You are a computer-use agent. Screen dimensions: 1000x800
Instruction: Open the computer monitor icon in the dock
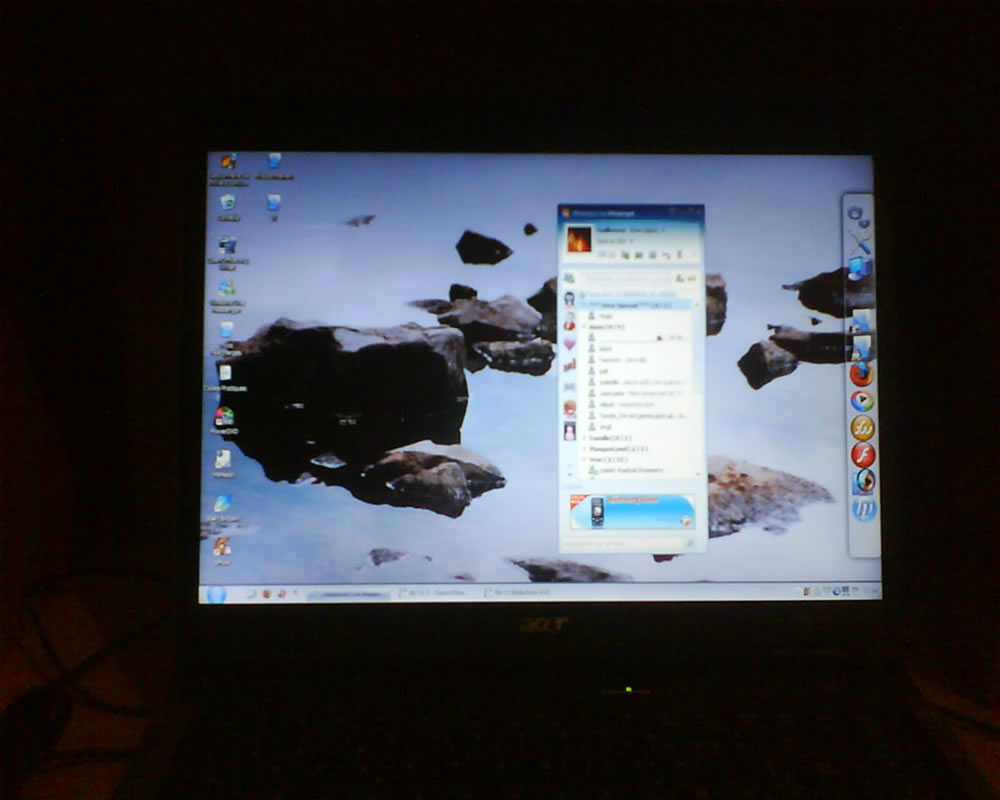coord(860,268)
